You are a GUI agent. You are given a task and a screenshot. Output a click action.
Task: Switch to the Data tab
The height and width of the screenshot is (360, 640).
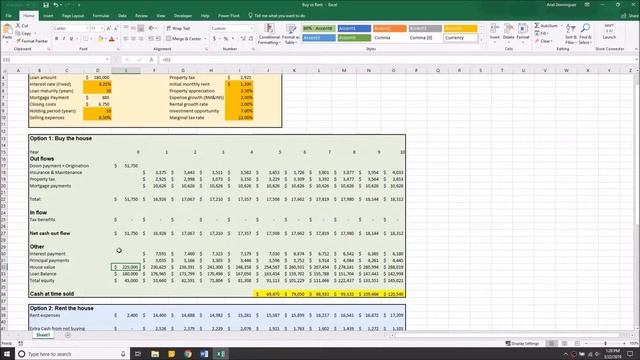click(x=122, y=16)
